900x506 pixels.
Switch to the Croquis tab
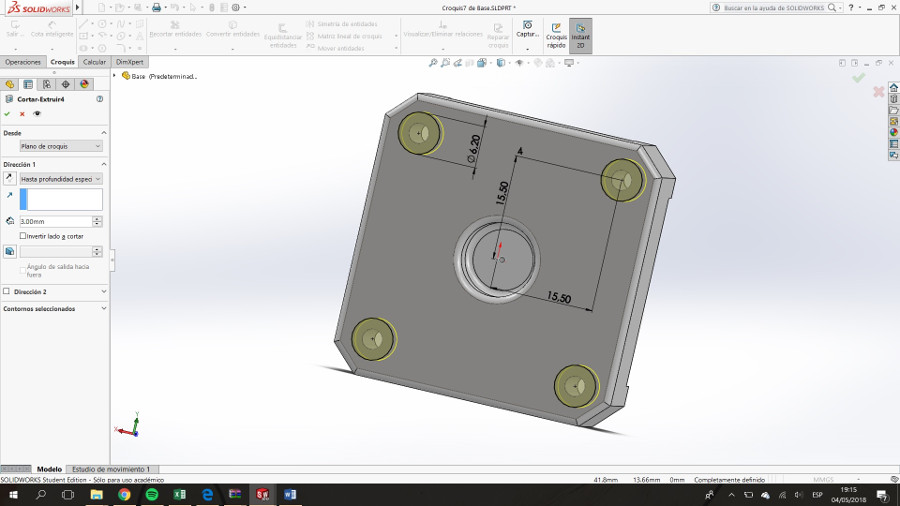point(62,62)
